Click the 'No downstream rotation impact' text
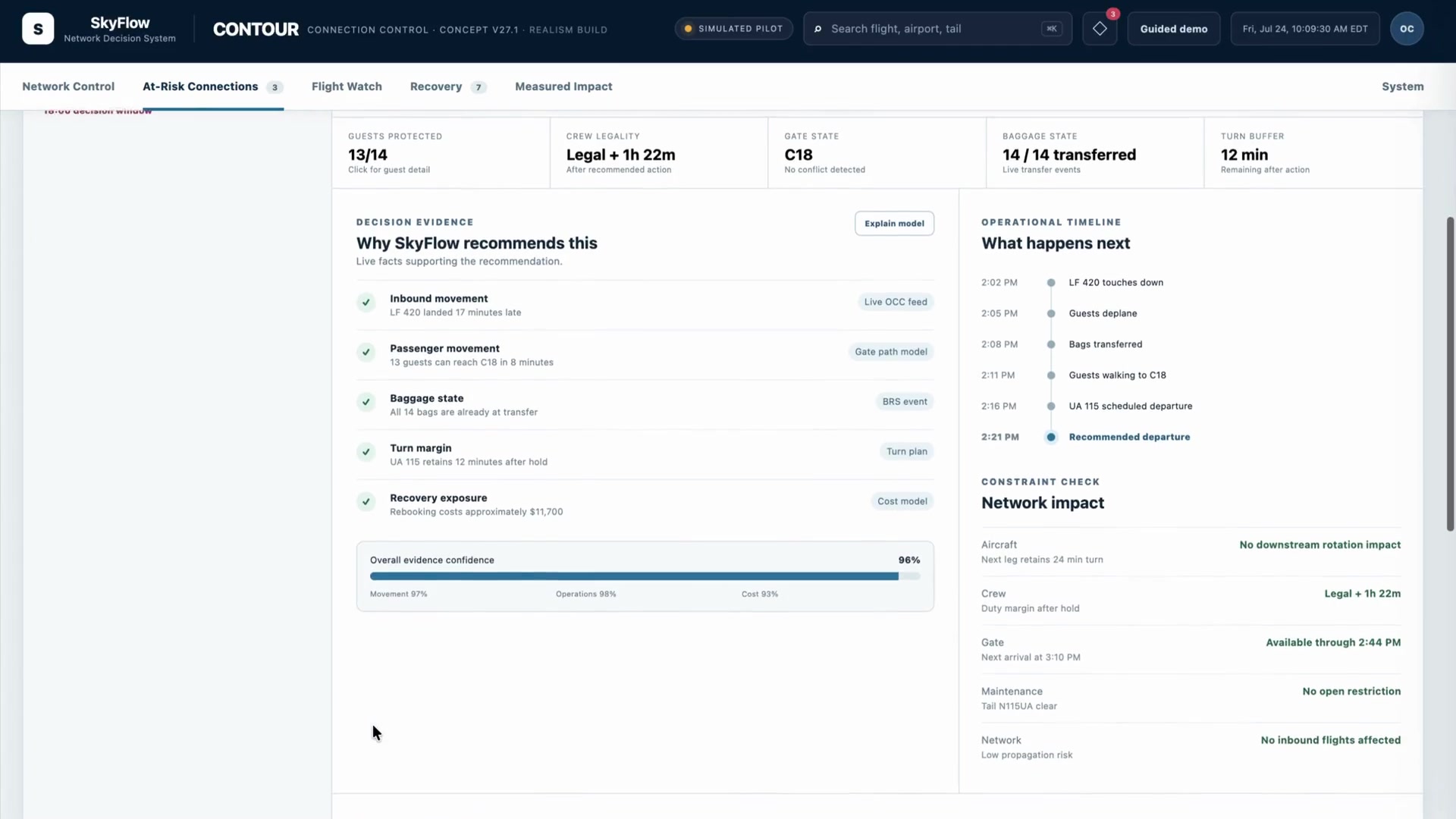Screen dimensions: 1456x819 [x=1319, y=545]
